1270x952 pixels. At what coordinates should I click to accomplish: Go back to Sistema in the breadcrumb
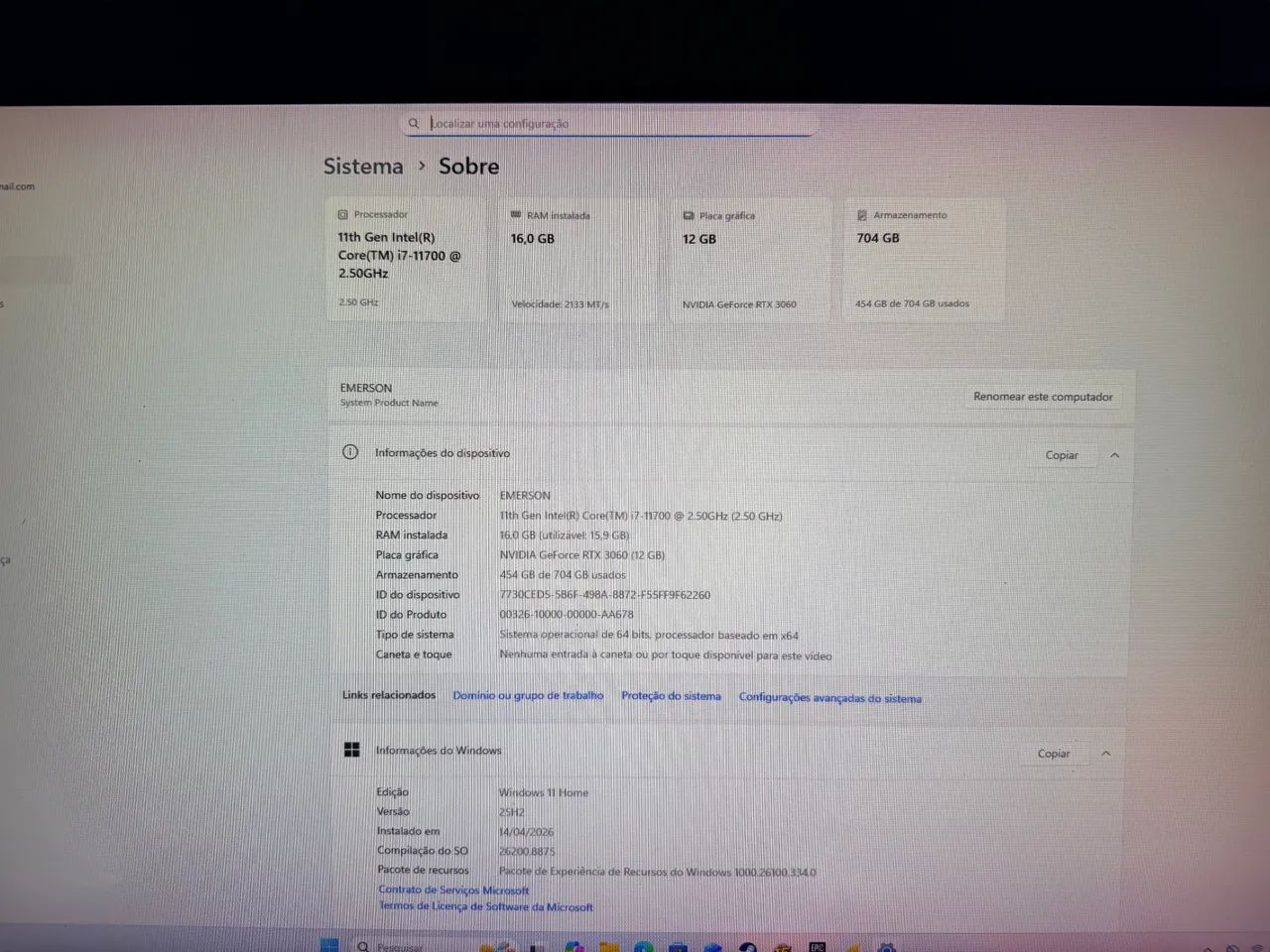click(x=363, y=167)
